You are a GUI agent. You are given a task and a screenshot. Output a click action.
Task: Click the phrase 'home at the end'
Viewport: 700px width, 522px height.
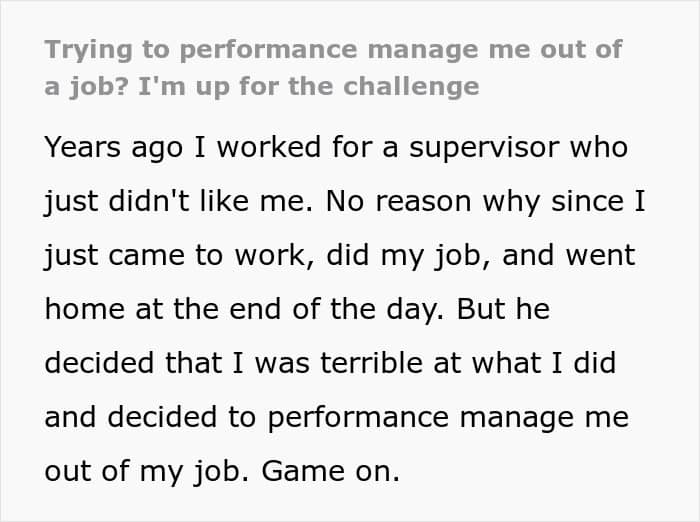(163, 309)
